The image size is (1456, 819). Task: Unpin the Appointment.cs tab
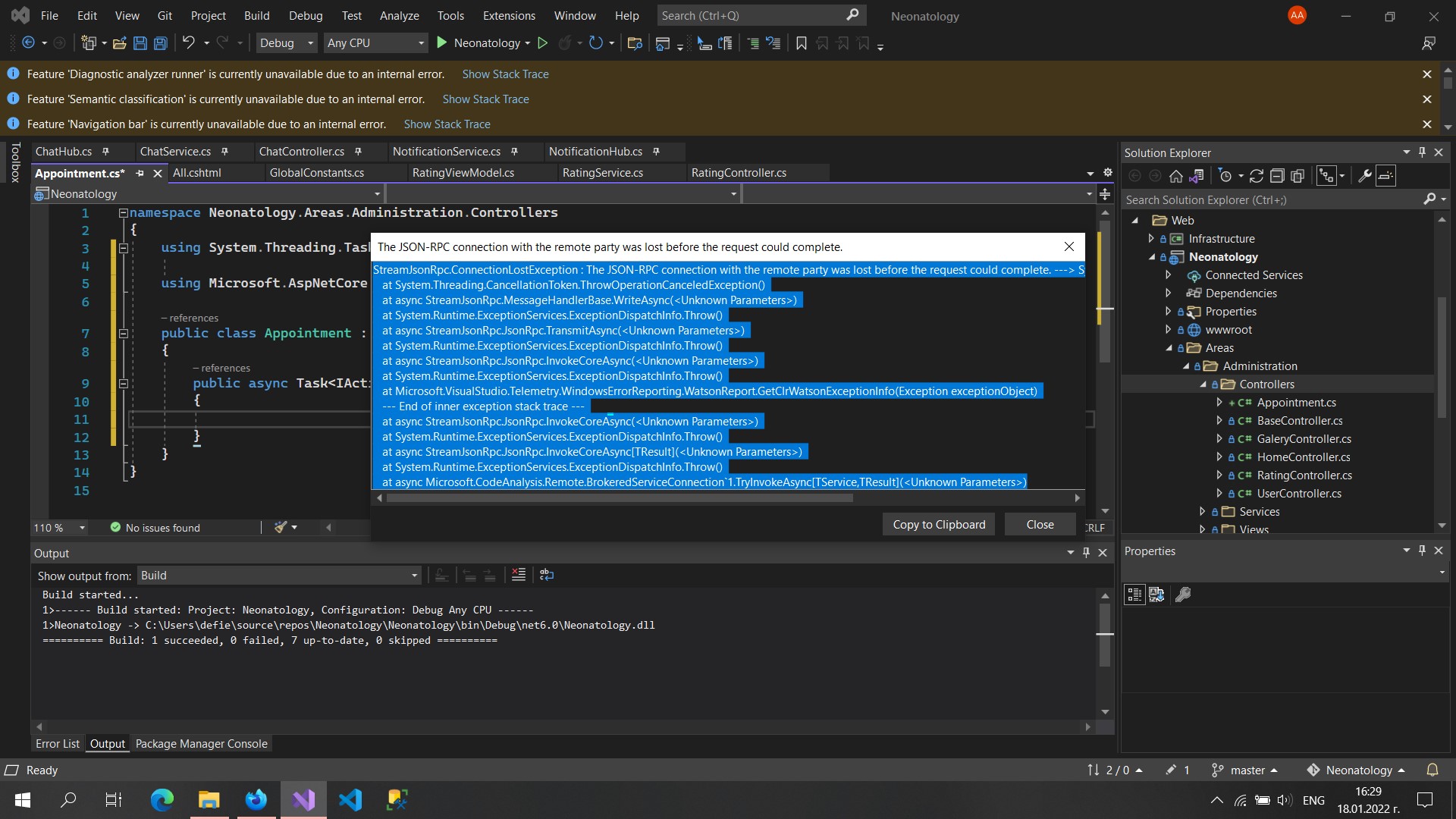(140, 174)
